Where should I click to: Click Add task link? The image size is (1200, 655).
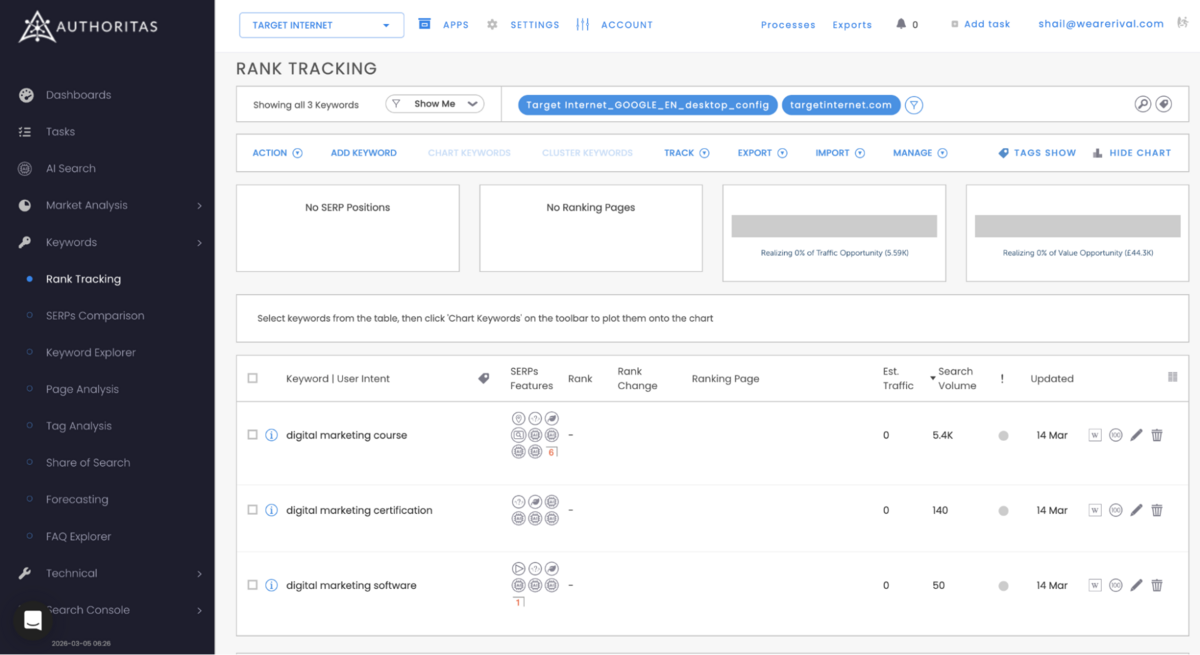[980, 24]
